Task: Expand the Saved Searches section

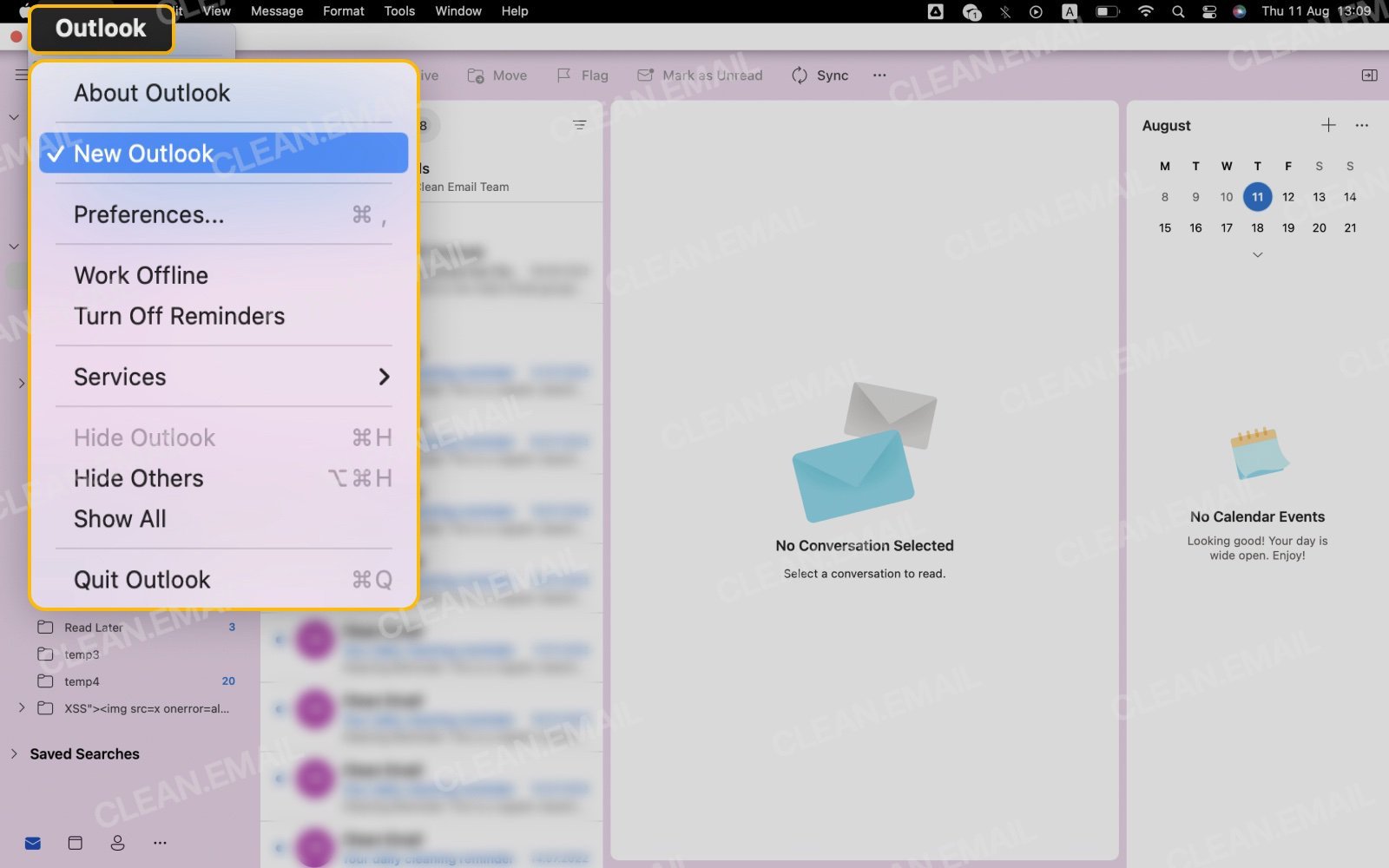Action: click(15, 753)
